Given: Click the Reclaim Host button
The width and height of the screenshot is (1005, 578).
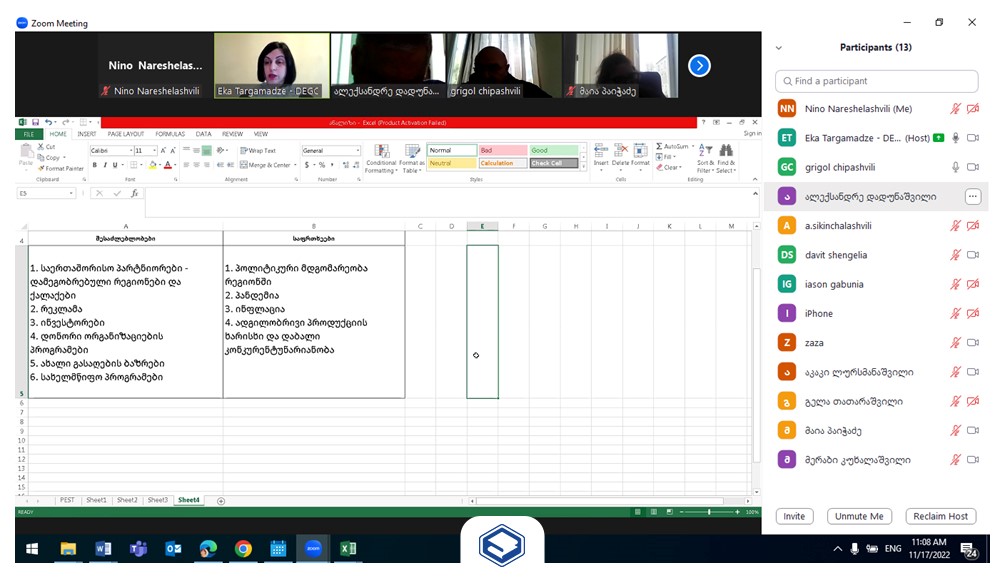Looking at the screenshot, I should (x=940, y=516).
